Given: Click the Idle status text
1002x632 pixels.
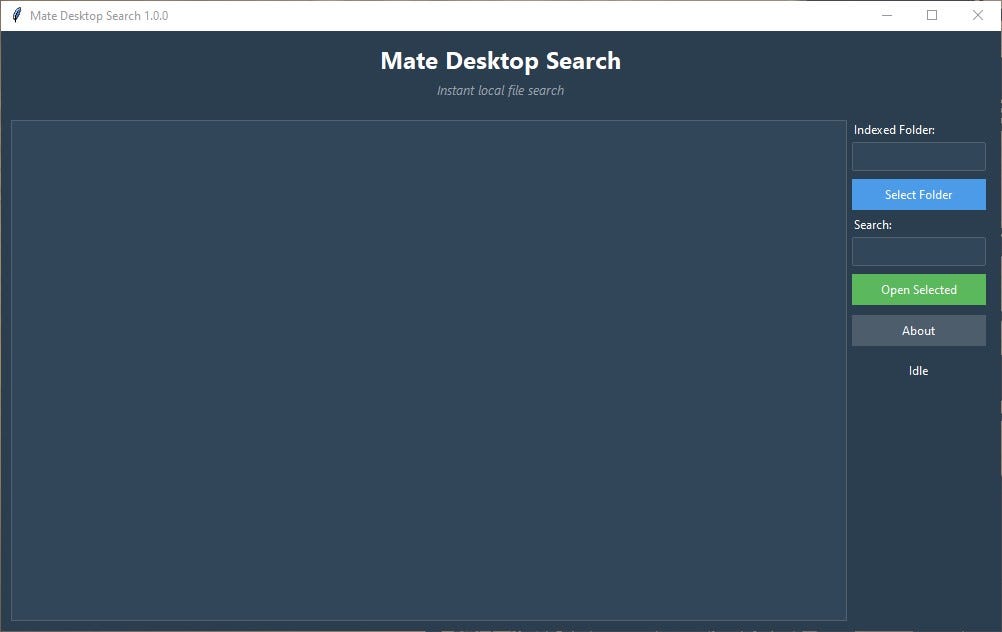Looking at the screenshot, I should point(918,371).
